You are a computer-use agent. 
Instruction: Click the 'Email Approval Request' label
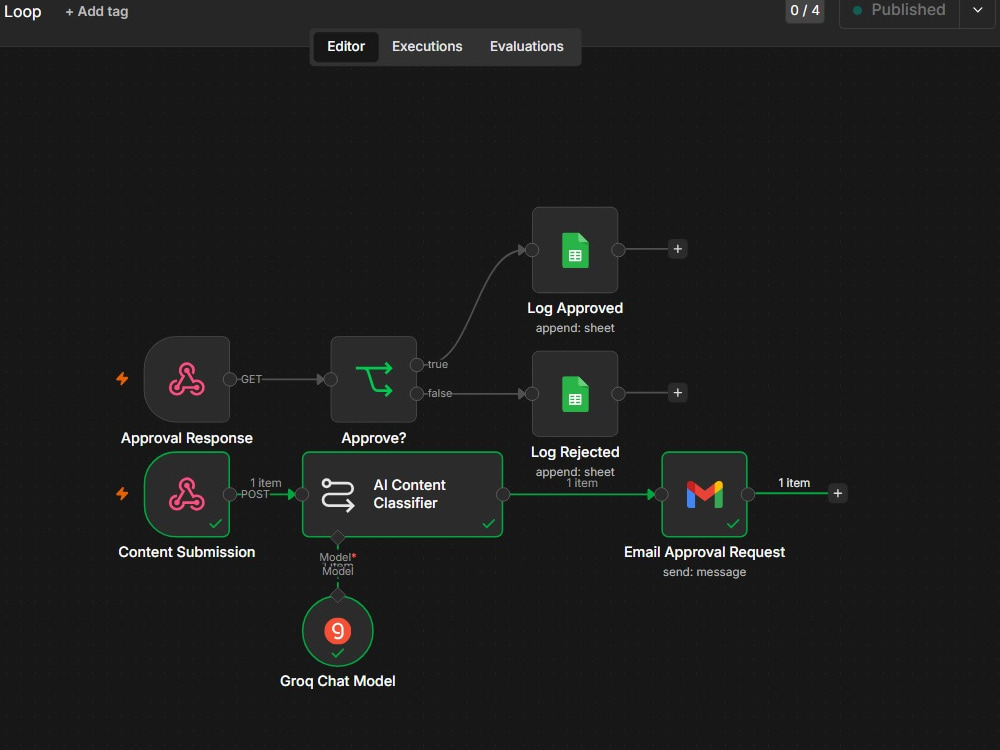(704, 552)
